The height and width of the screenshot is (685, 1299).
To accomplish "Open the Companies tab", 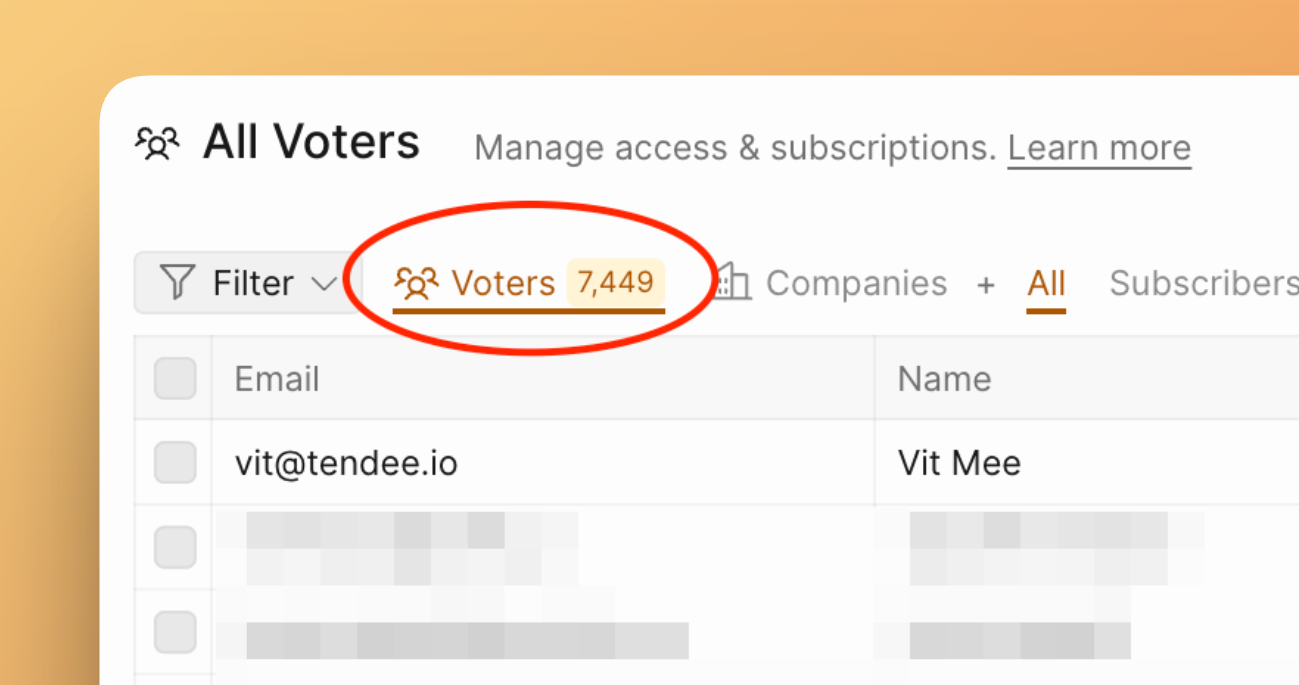I will point(856,284).
